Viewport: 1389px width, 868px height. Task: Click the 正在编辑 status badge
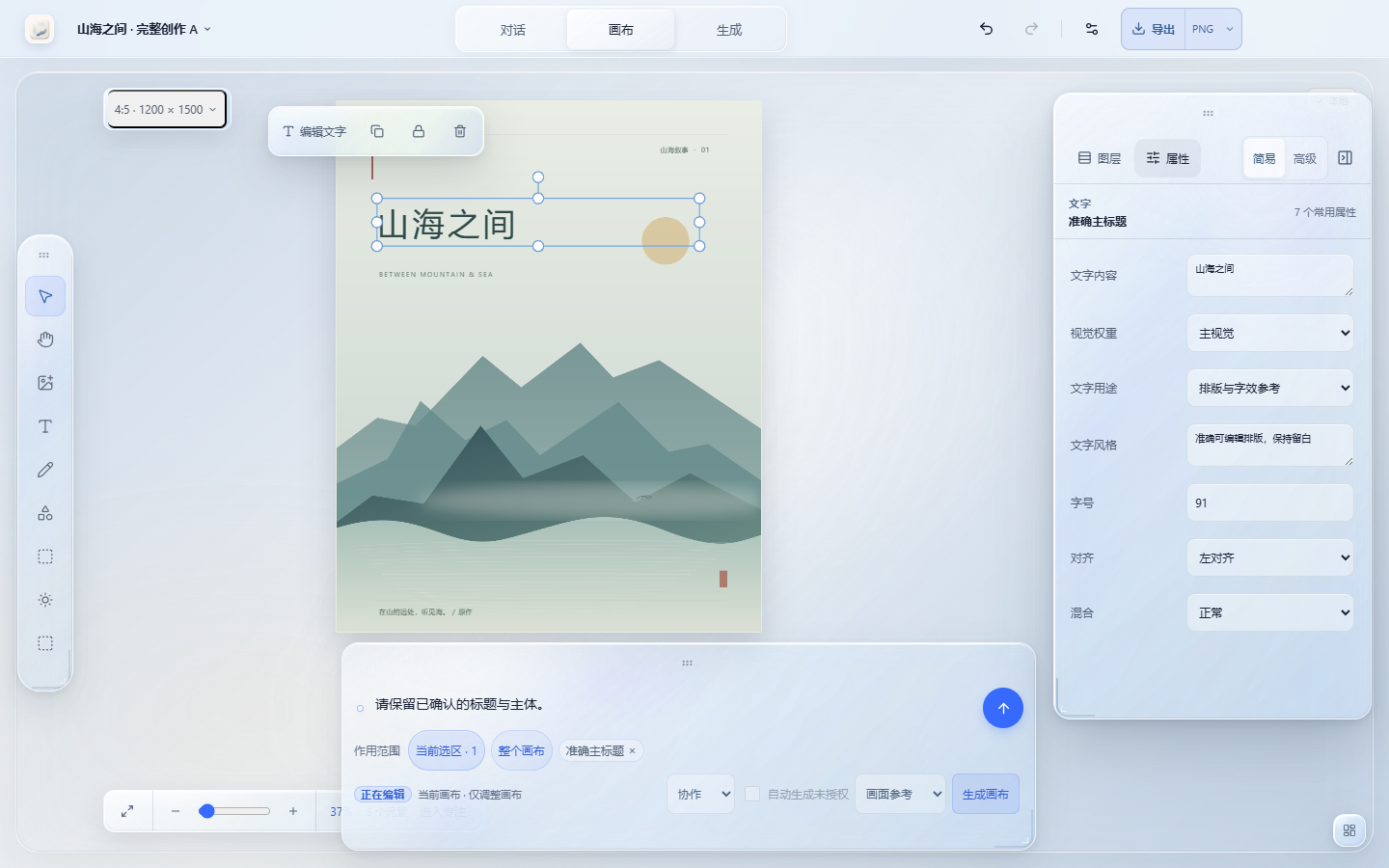click(383, 795)
